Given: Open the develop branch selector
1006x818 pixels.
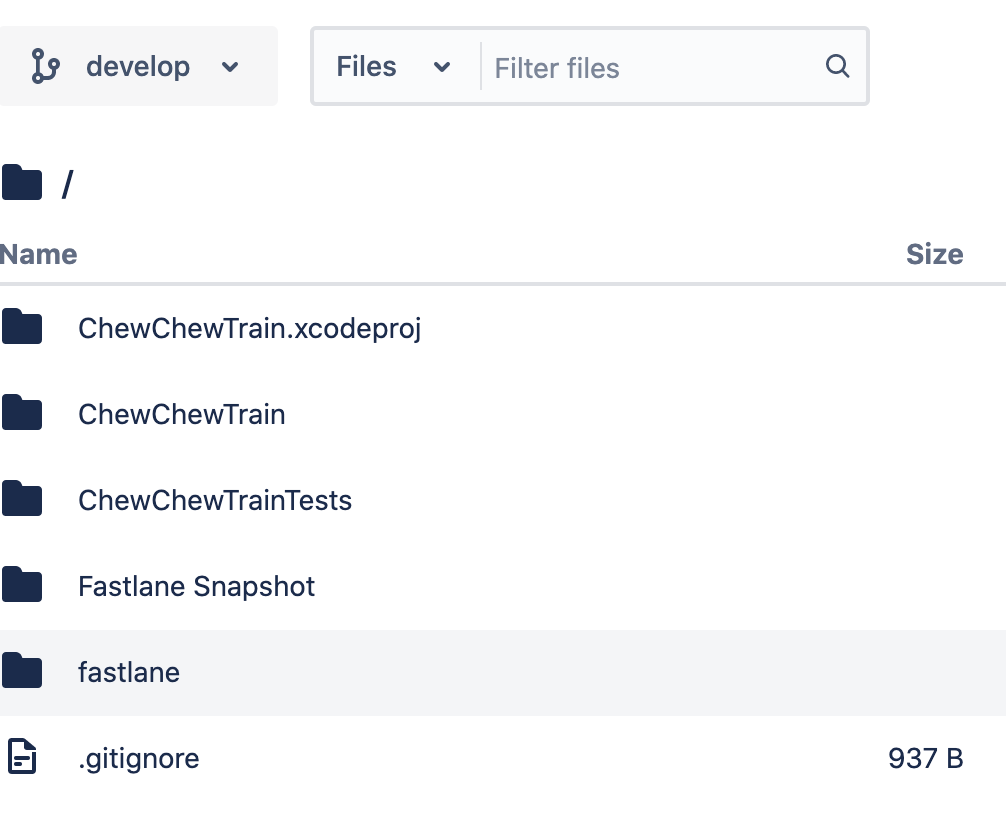Looking at the screenshot, I should (137, 66).
